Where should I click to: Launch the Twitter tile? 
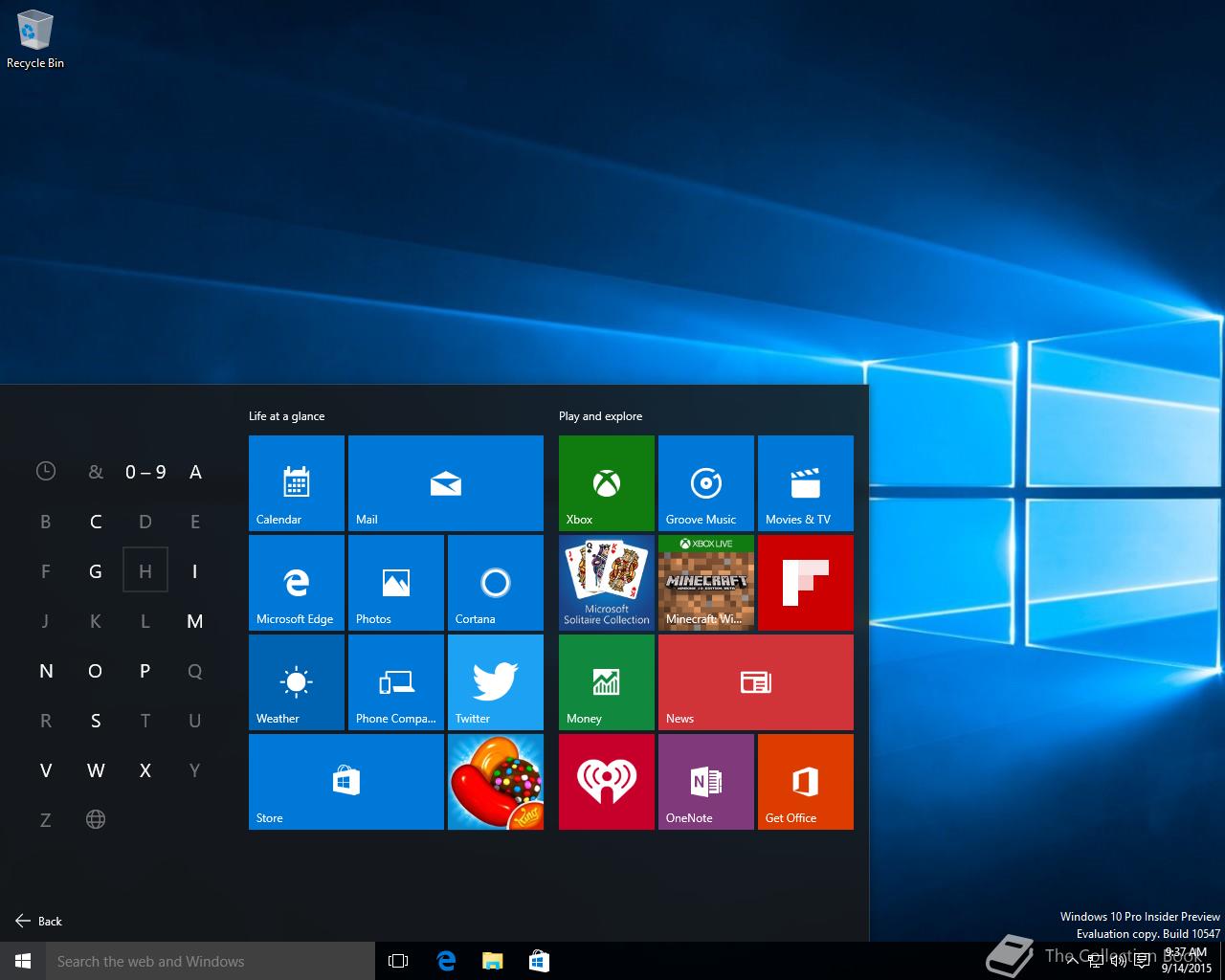[496, 682]
